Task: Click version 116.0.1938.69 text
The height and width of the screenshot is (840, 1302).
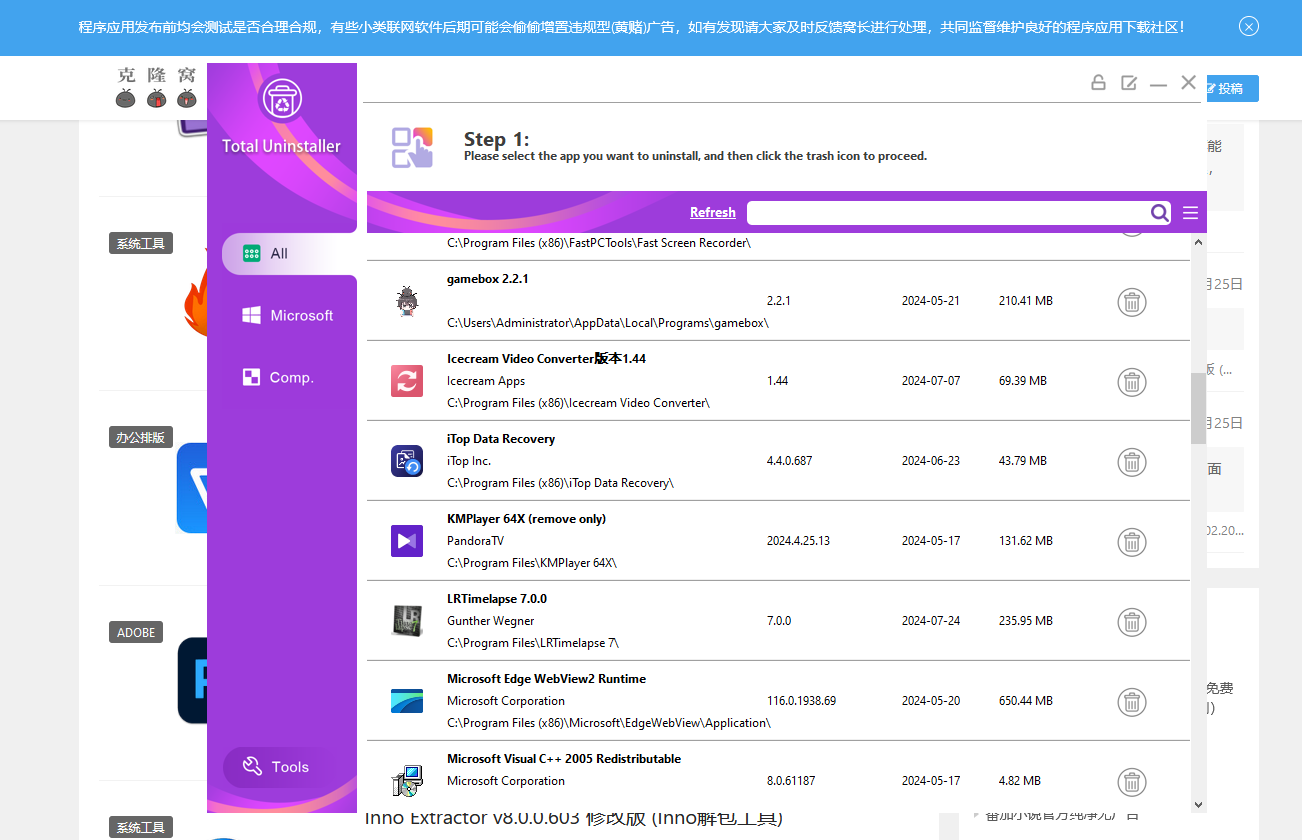Action: click(802, 701)
